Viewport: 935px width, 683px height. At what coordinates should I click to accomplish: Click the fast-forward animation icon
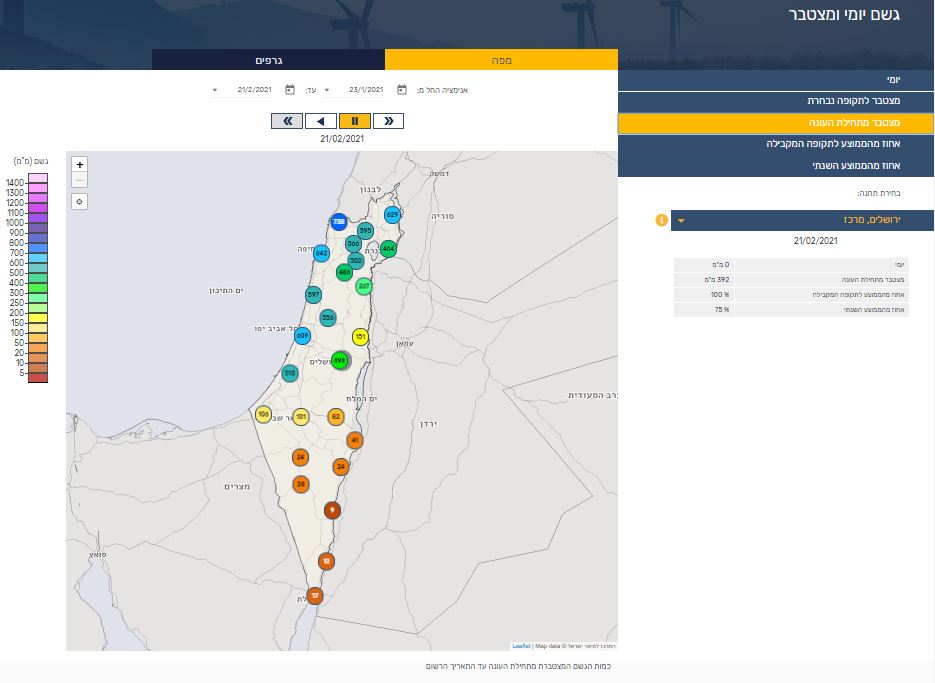pos(389,120)
